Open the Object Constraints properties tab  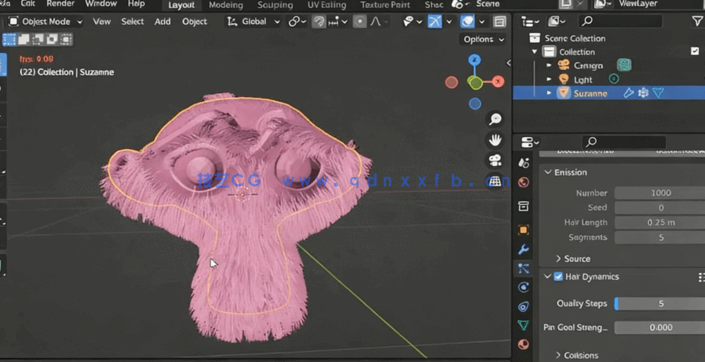tap(523, 307)
